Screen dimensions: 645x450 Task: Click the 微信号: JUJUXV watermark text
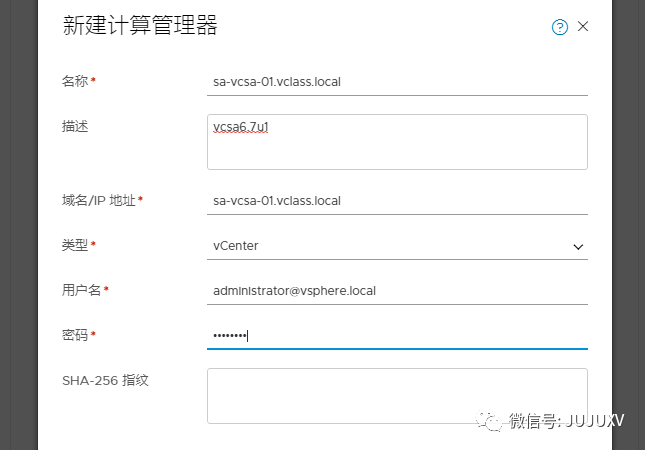566,421
